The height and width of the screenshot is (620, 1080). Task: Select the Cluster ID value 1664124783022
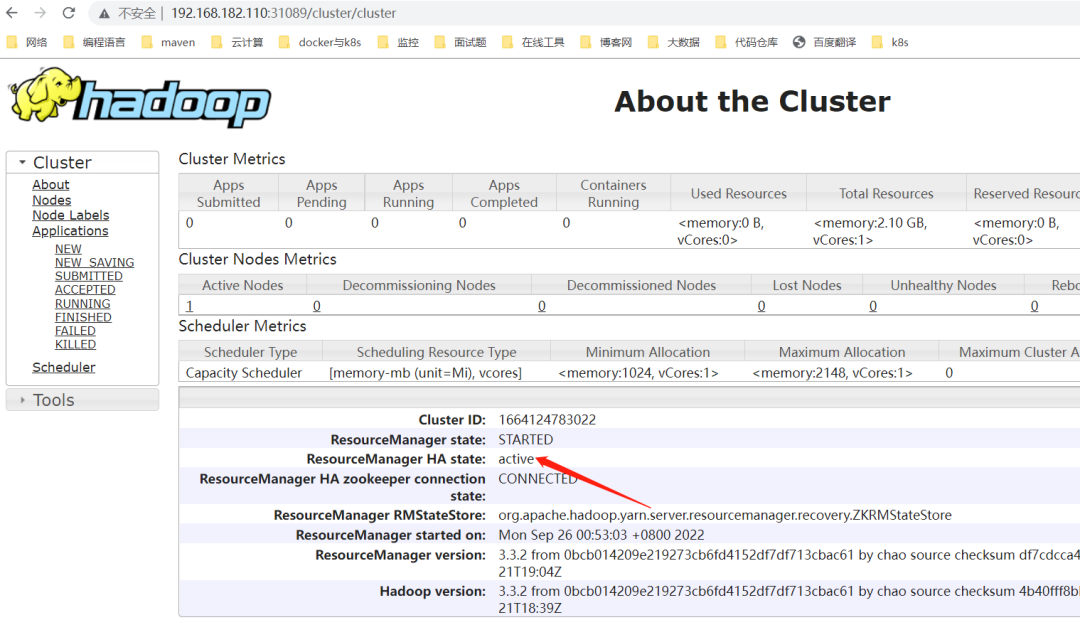[548, 420]
